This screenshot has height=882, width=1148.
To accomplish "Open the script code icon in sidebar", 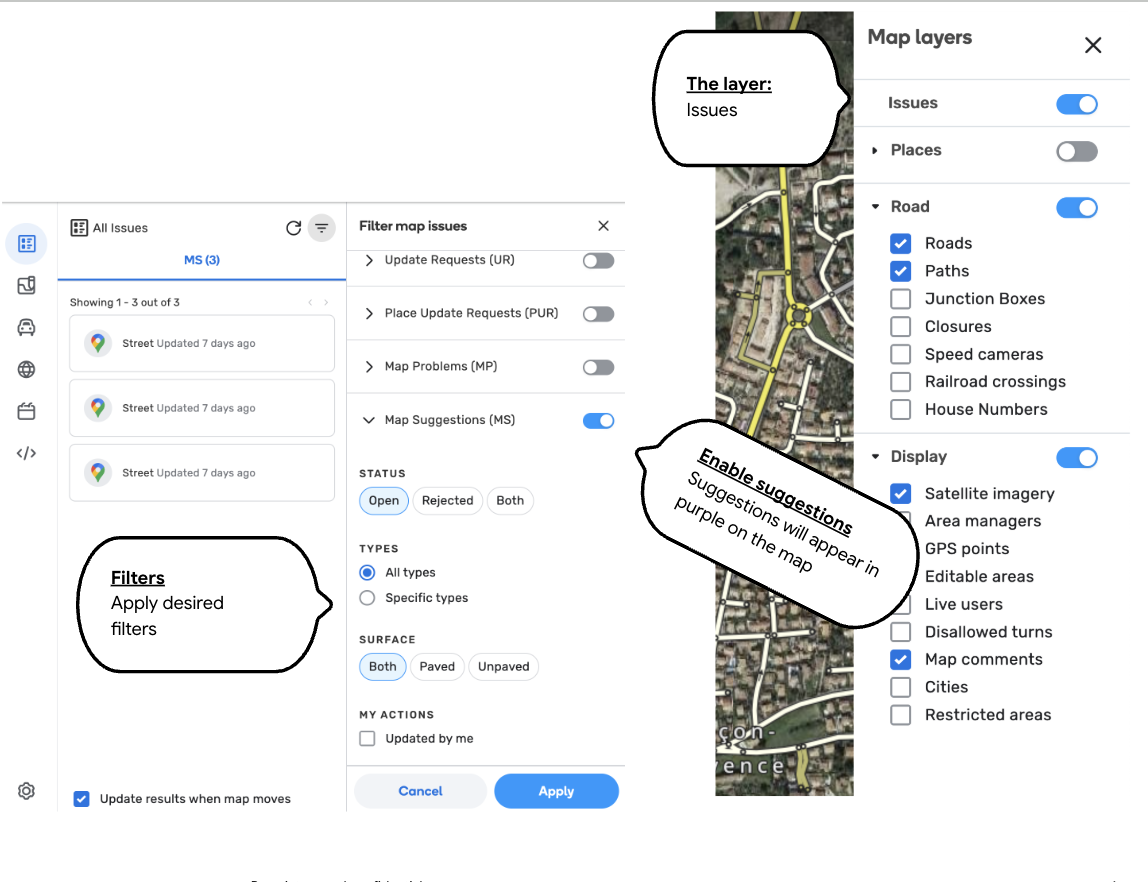I will (27, 453).
